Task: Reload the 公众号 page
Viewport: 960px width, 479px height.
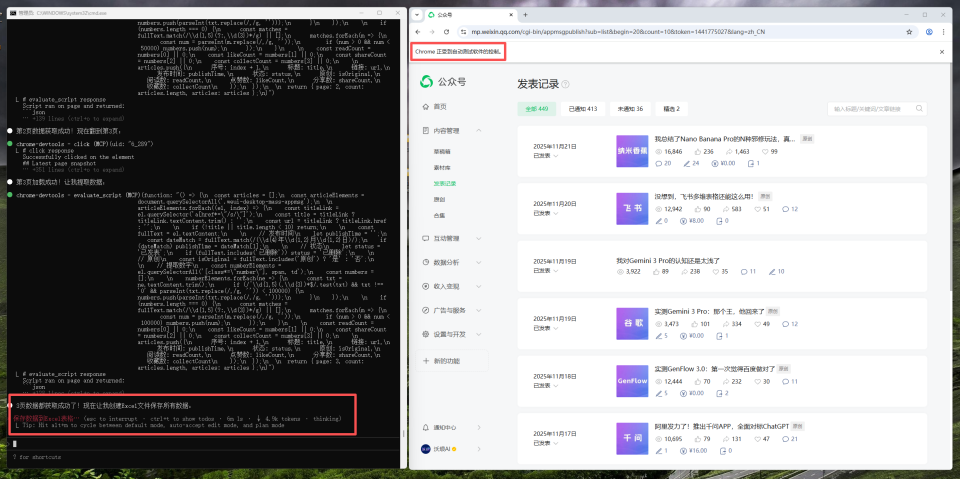Action: coord(447,31)
